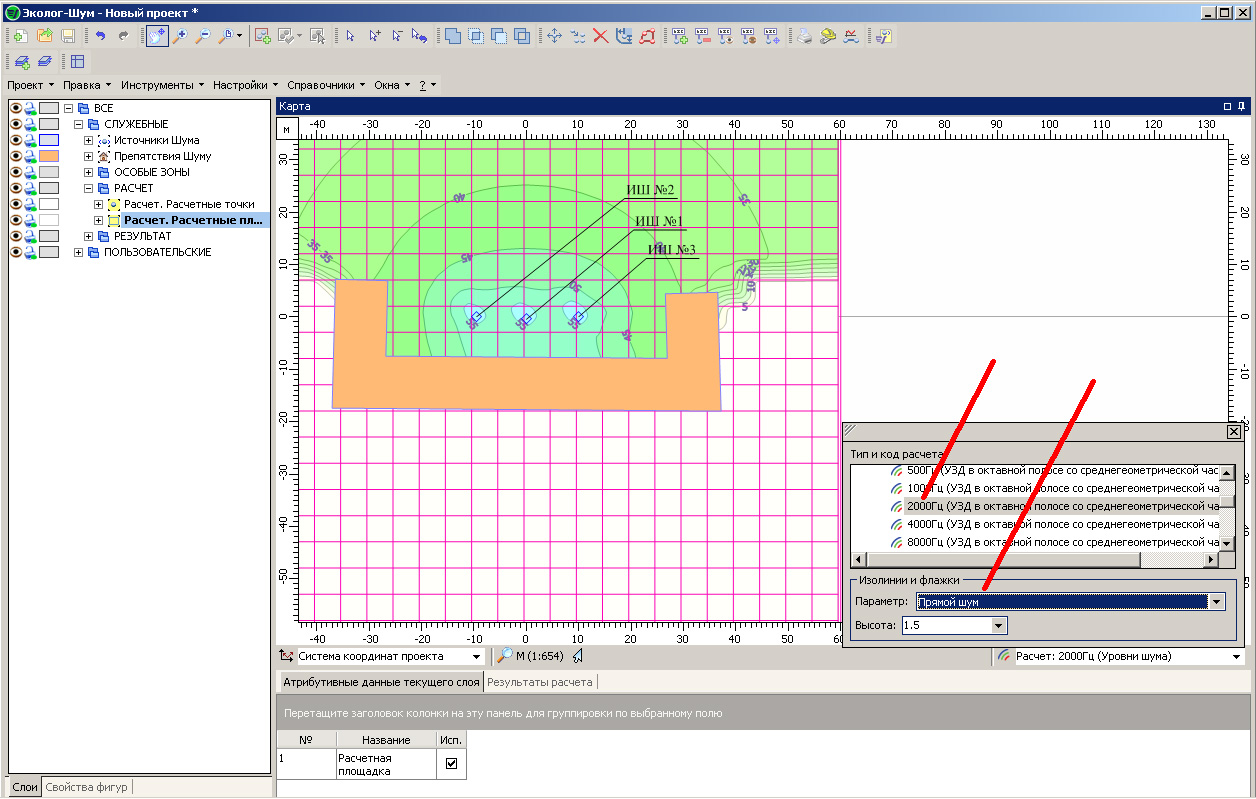Toggle visibility eye for Источники Шума layer
1256x799 pixels.
coord(16,140)
